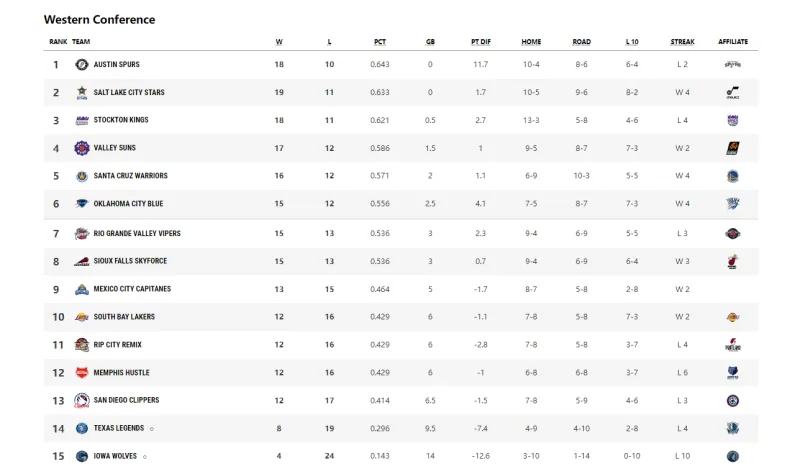Click Portland Trail Blazers affiliate logo
Screen dimensions: 800x471
(x=733, y=344)
